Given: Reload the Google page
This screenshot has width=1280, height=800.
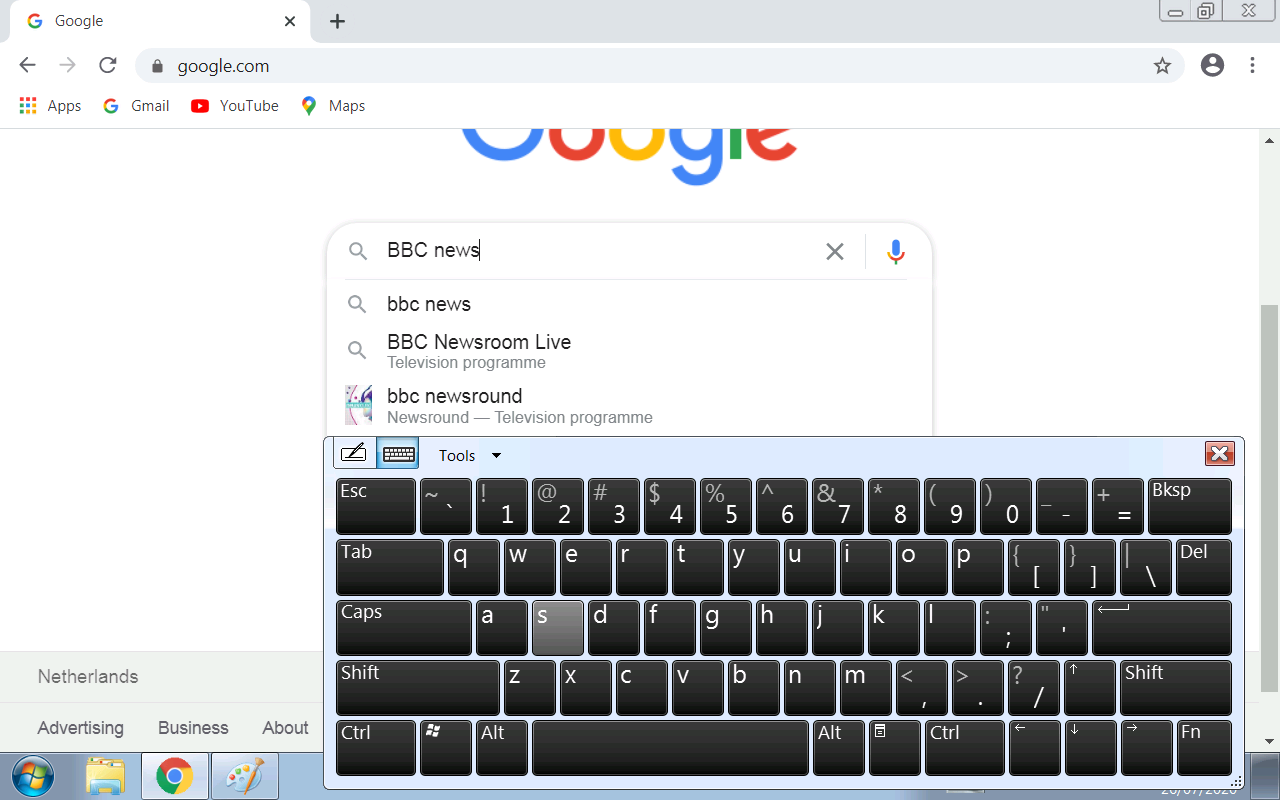Looking at the screenshot, I should [108, 66].
